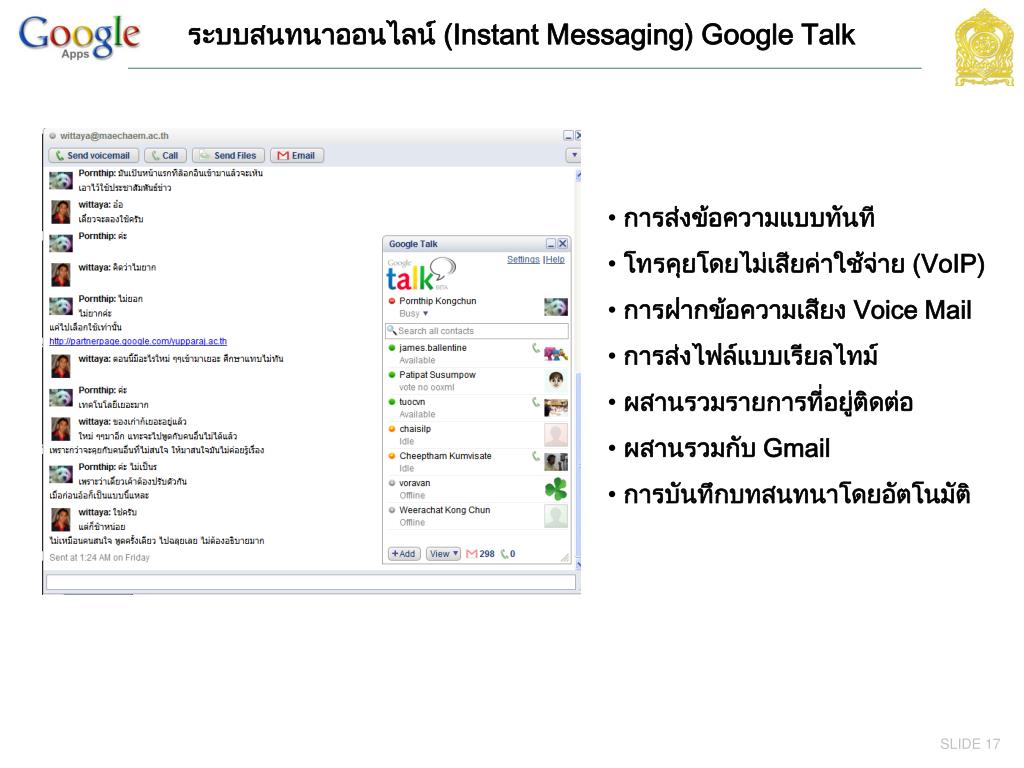Click the Search all contacts field

(x=477, y=331)
